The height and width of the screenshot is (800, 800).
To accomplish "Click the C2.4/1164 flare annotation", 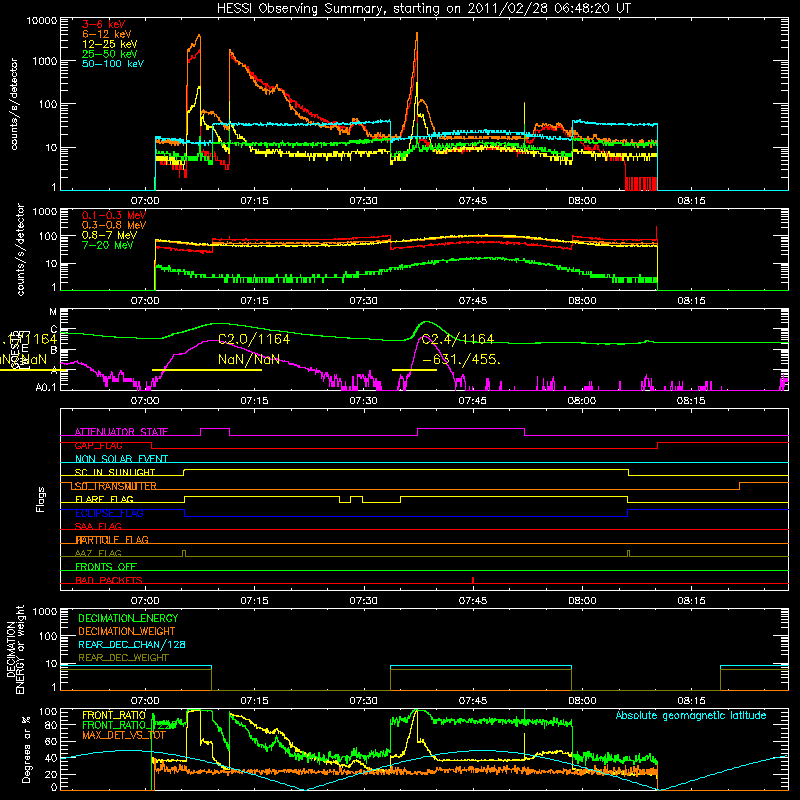I will 458,339.
